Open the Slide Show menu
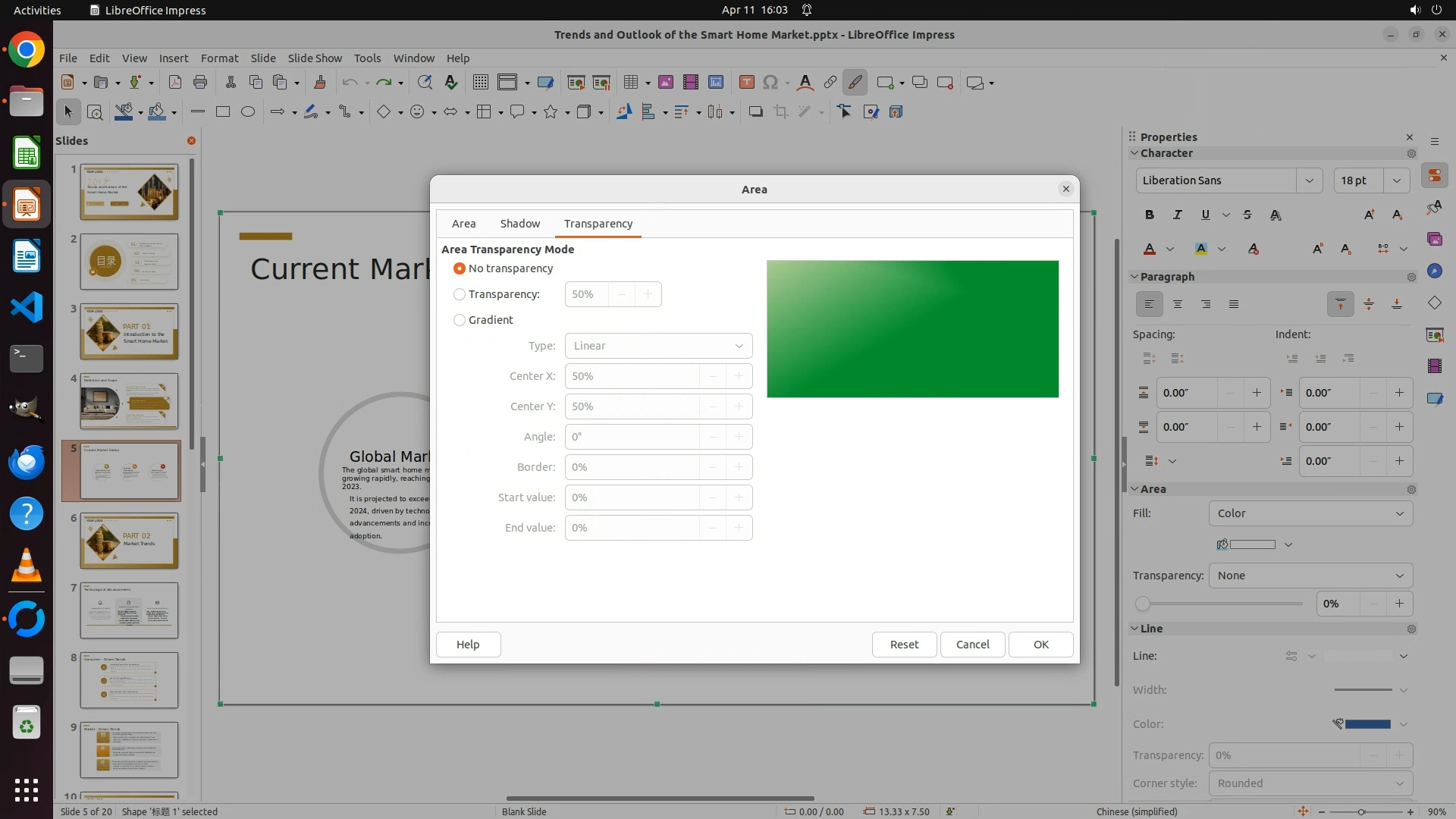The width and height of the screenshot is (1456, 819). tap(315, 58)
